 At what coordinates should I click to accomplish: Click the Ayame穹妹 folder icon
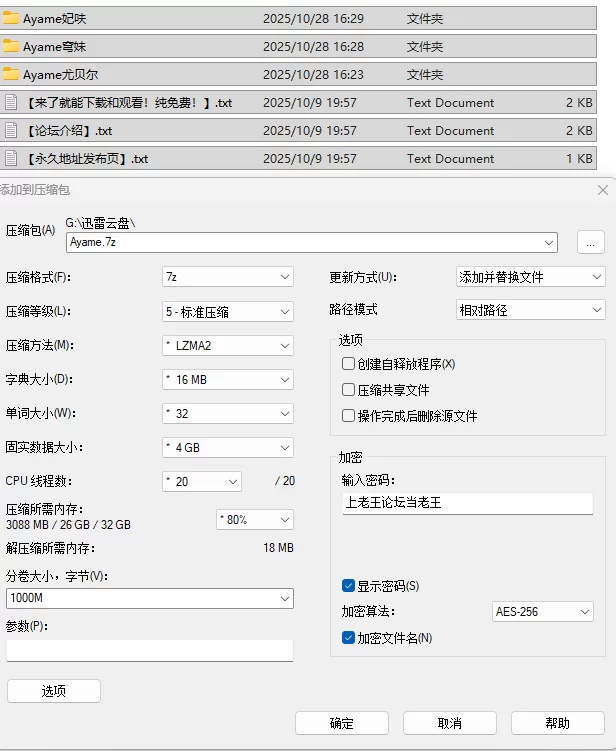[x=11, y=46]
